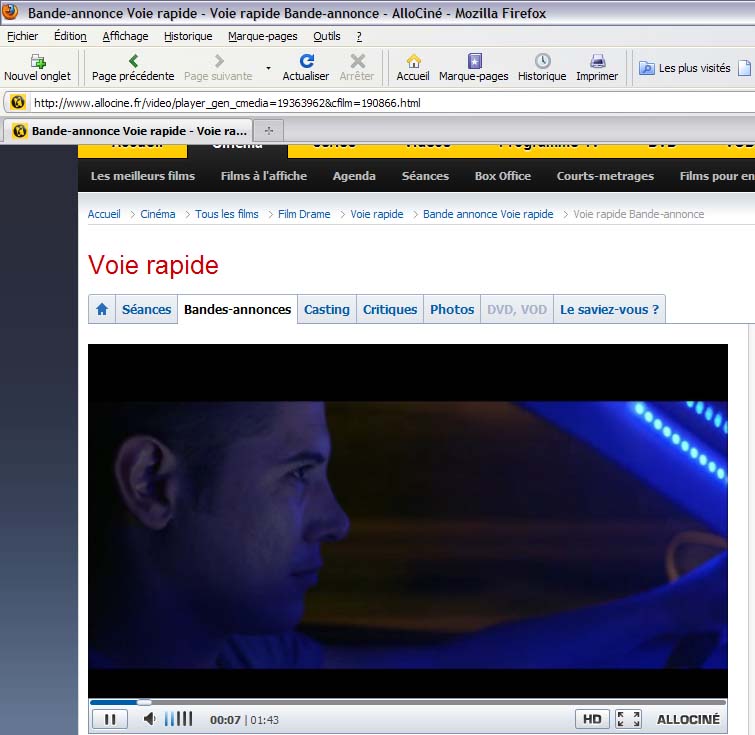Go to Accueil home icon in toolbar
Image resolution: width=755 pixels, height=735 pixels.
(x=413, y=61)
